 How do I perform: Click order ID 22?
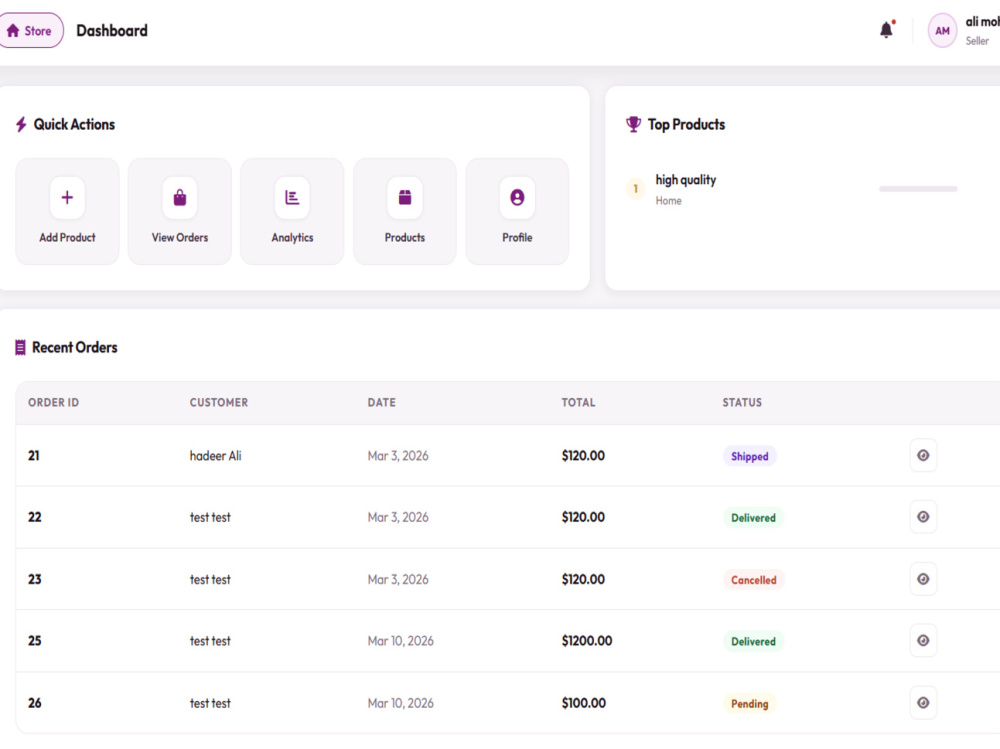click(34, 517)
